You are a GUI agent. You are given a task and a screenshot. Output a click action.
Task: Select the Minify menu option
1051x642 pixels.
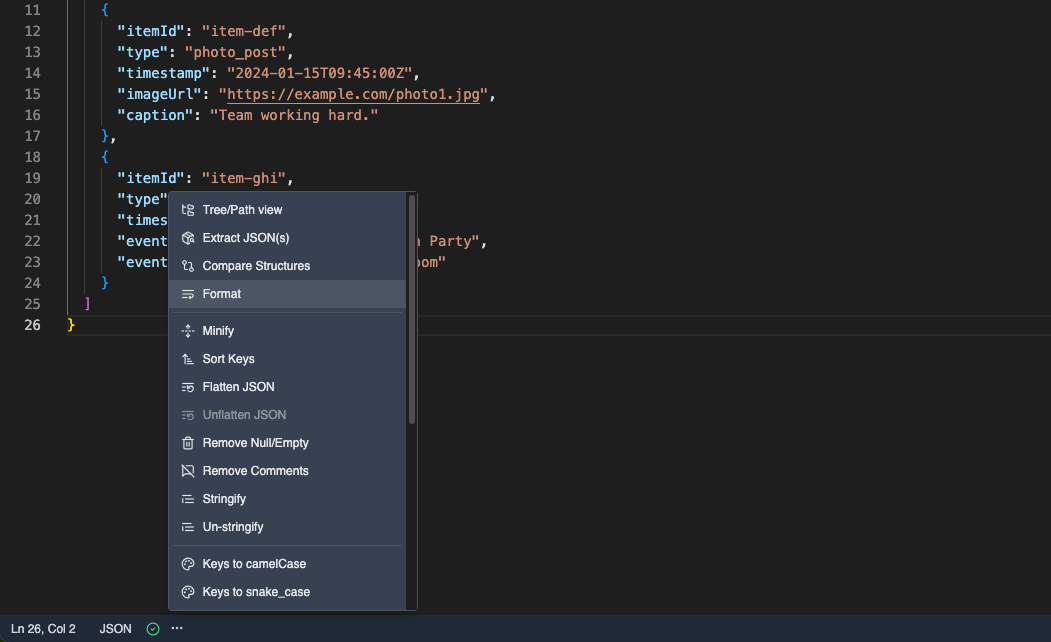point(289,331)
